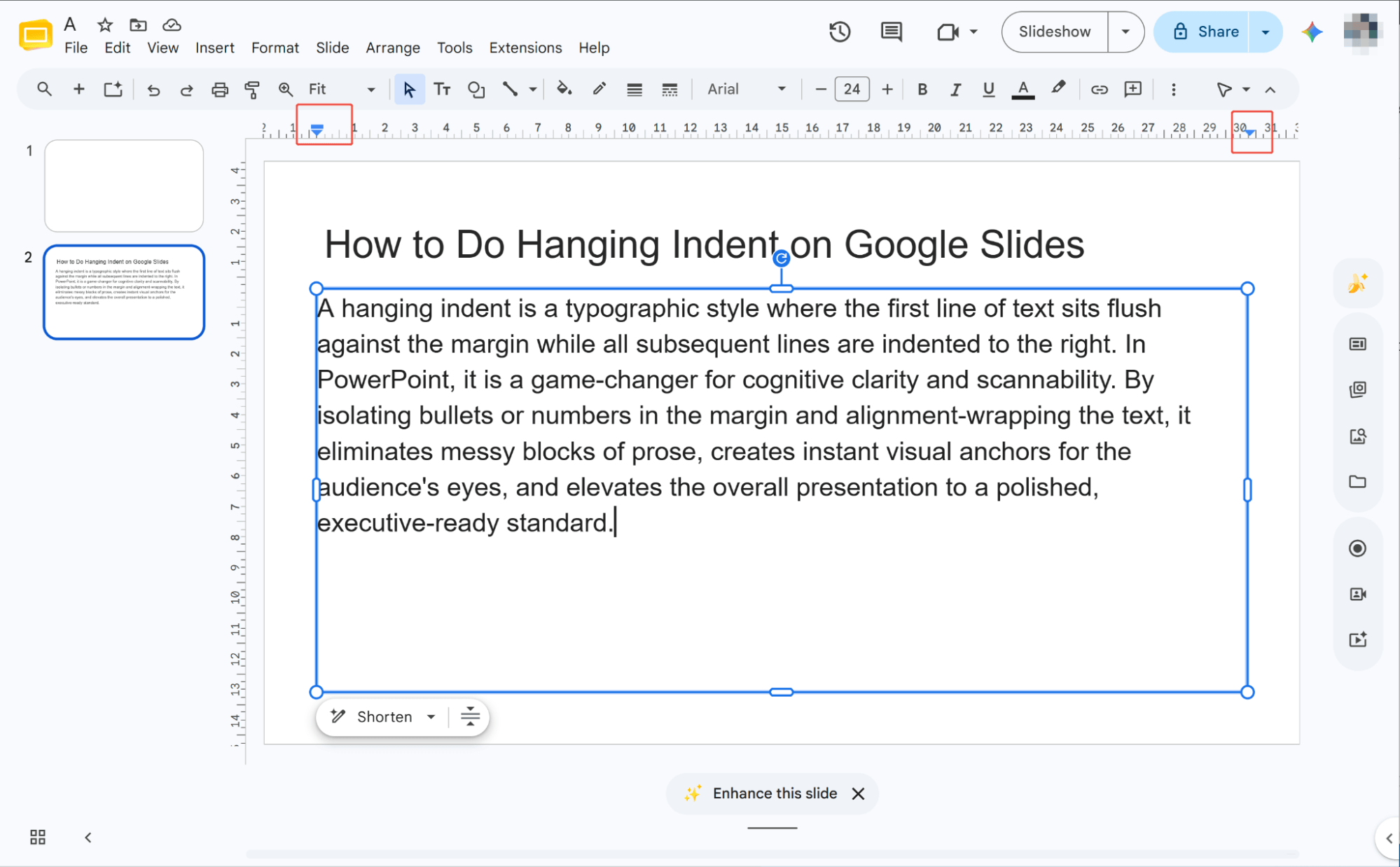Open the Fit zoom dropdown

[342, 89]
